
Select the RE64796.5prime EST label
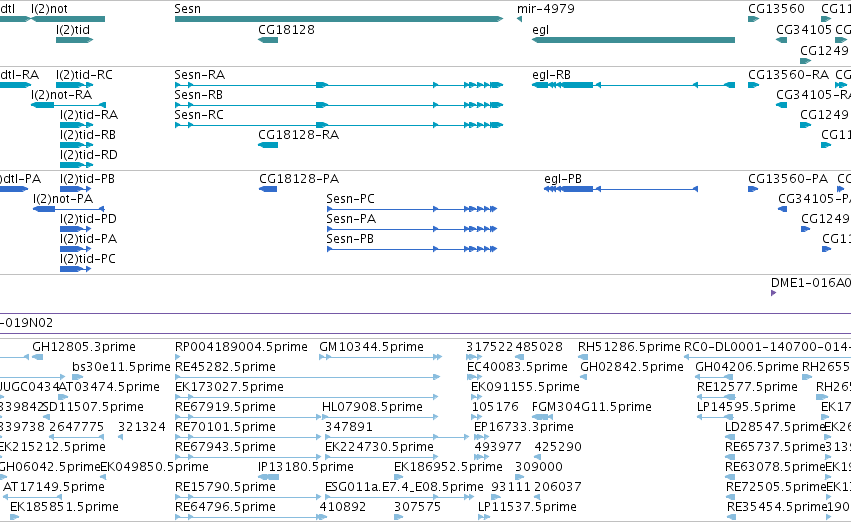(x=225, y=507)
